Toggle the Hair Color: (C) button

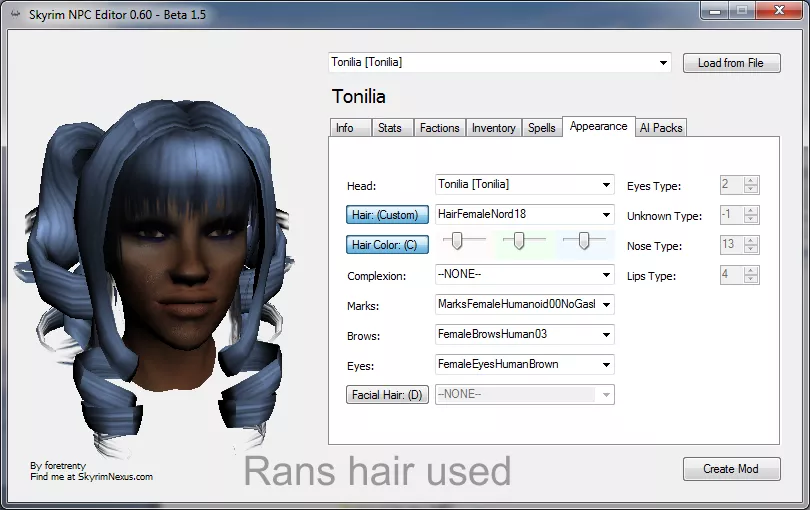387,245
